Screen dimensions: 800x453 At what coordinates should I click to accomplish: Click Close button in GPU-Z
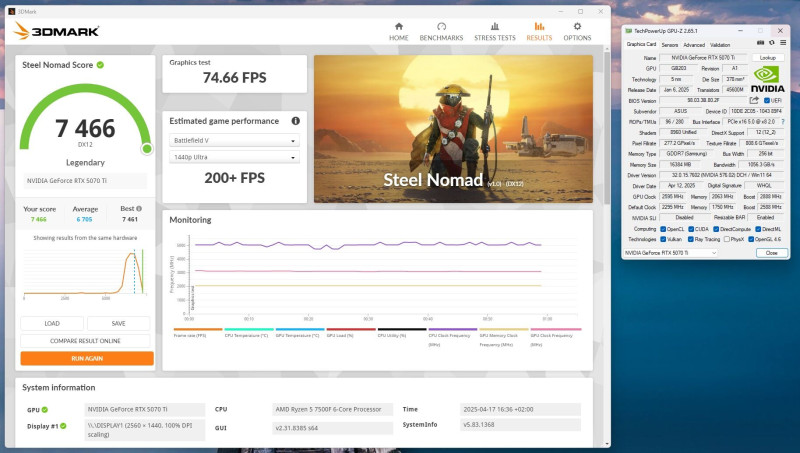[771, 253]
